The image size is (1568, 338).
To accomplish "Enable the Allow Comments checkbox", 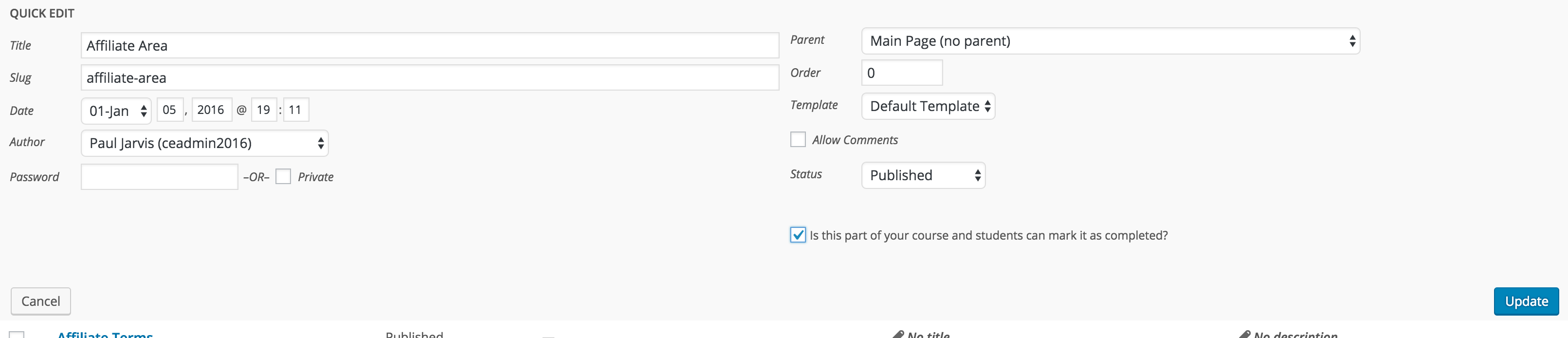I will coord(798,140).
